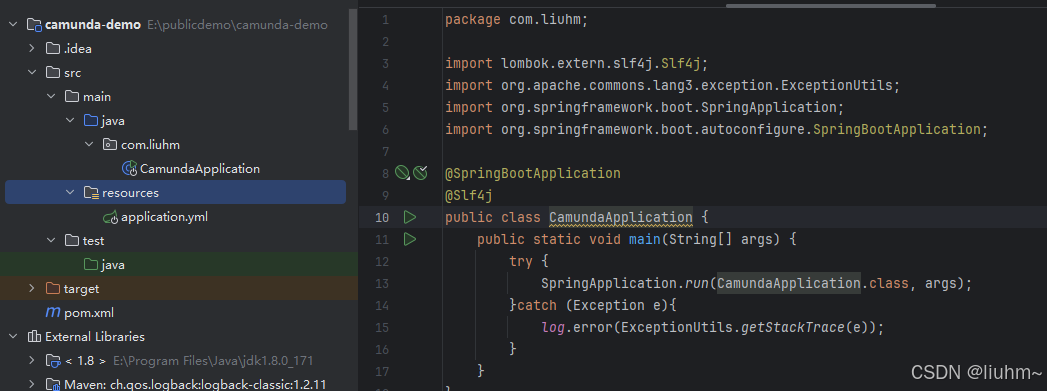Click ExceptionUtils in the line 4 import

click(837, 85)
